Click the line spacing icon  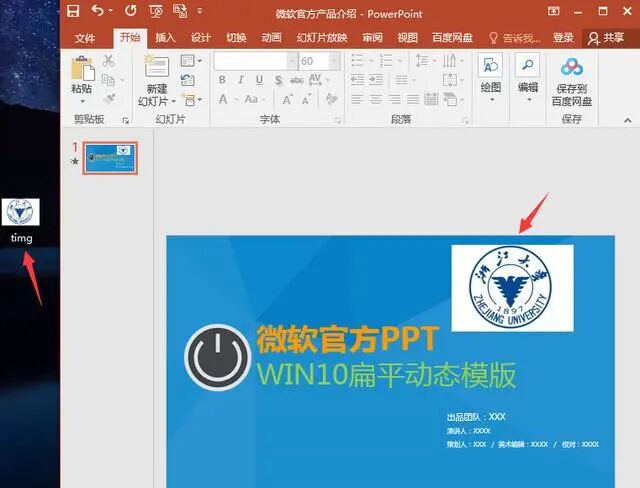pos(422,61)
